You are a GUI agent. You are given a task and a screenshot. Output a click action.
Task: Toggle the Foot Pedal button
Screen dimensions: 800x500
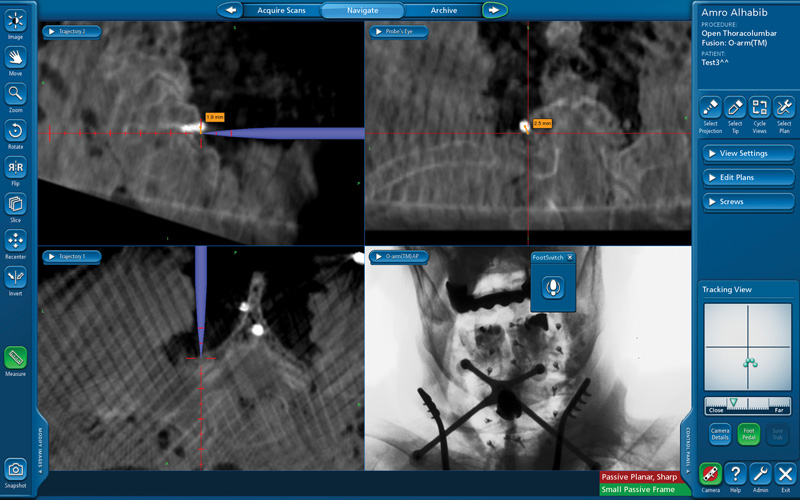click(748, 434)
